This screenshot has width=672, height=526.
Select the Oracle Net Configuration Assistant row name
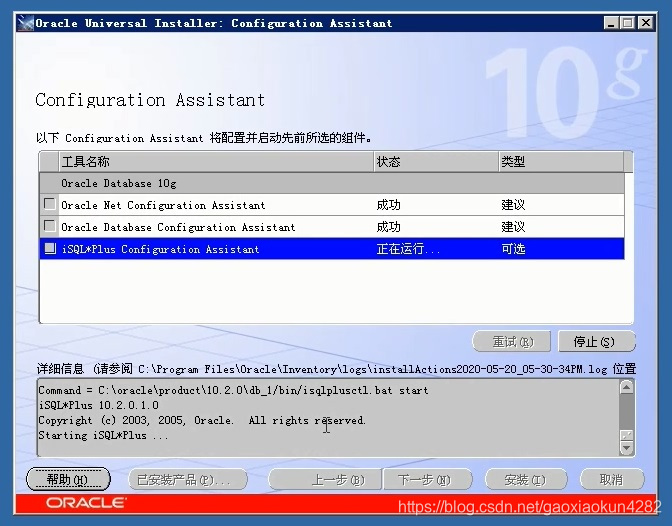click(163, 205)
